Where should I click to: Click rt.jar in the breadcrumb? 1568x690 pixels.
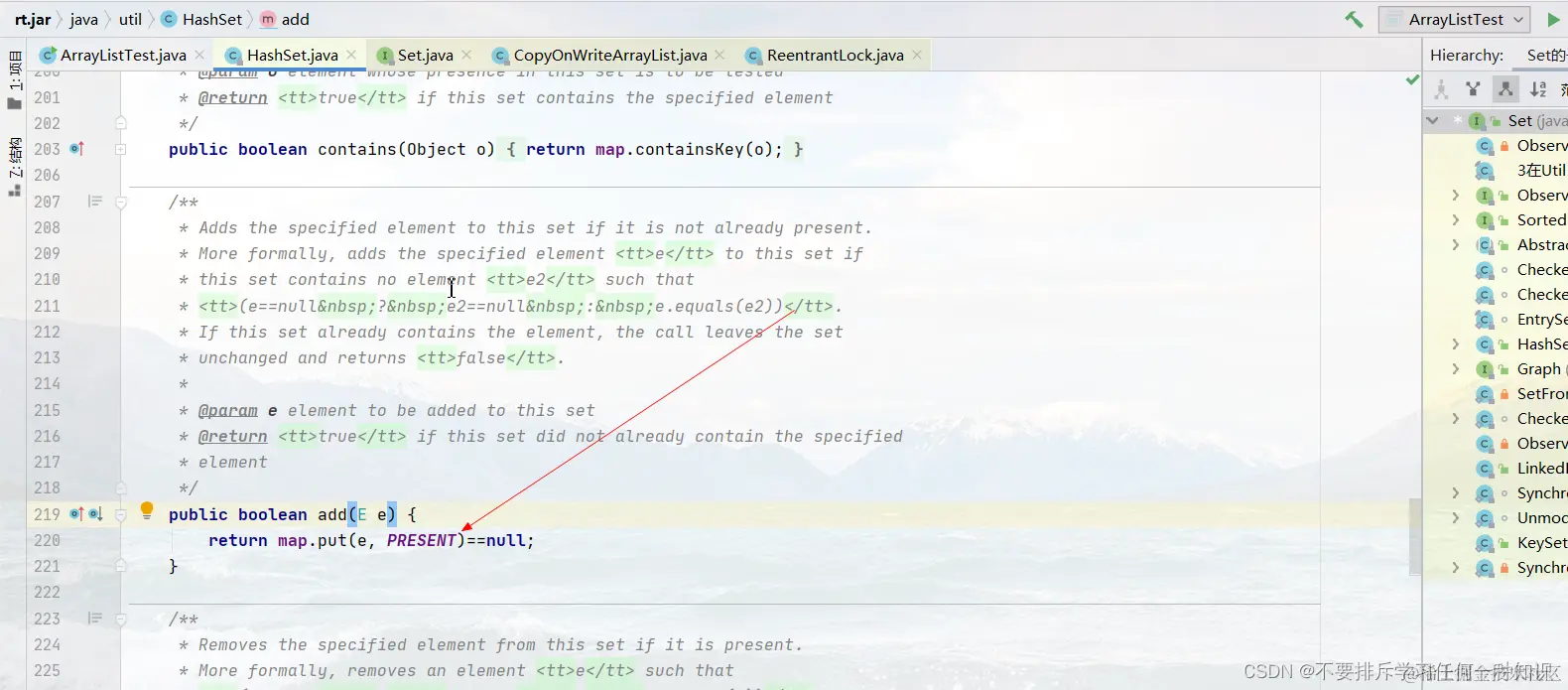click(33, 19)
